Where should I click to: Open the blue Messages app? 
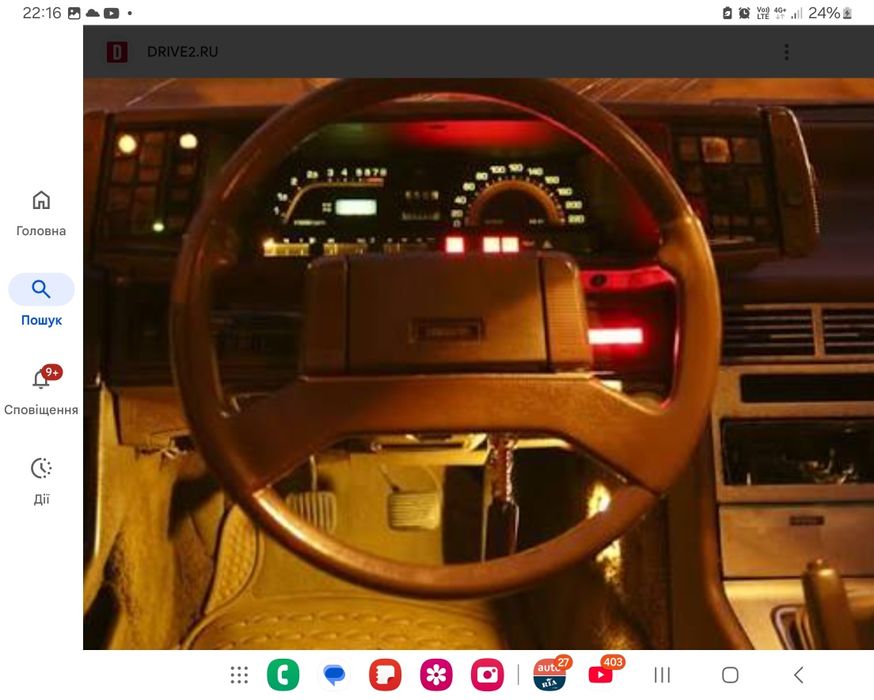pos(334,675)
